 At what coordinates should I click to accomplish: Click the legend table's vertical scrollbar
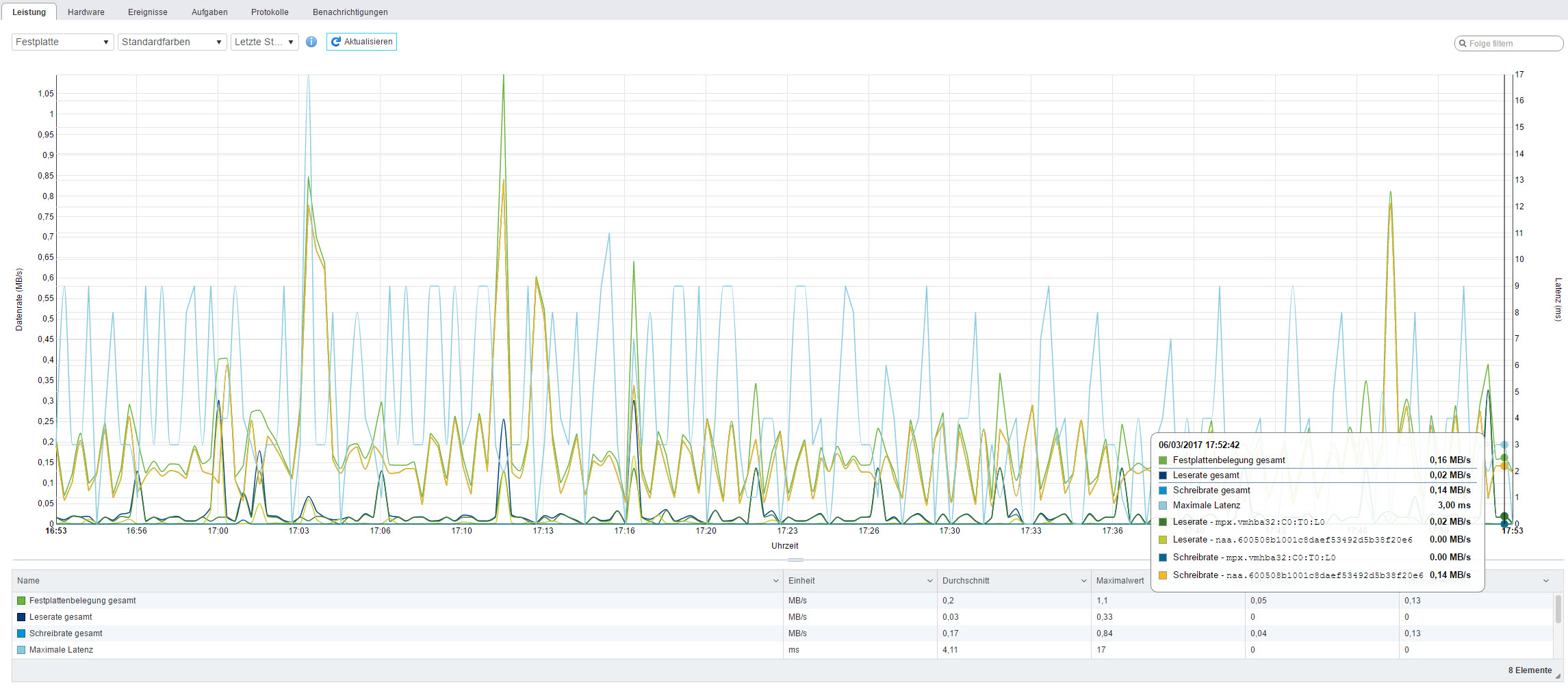pos(1558,609)
